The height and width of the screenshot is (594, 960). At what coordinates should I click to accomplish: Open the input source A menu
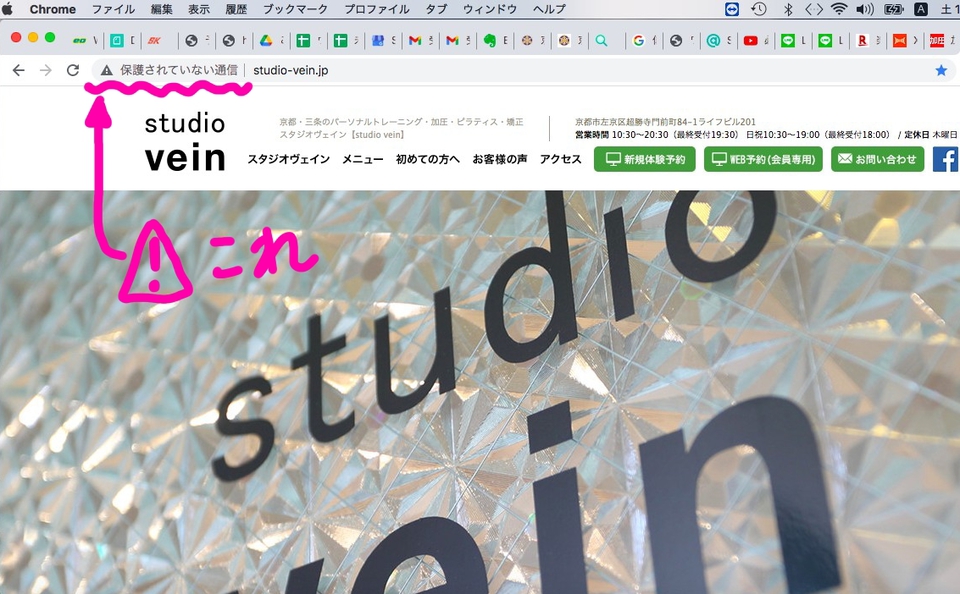click(x=921, y=9)
